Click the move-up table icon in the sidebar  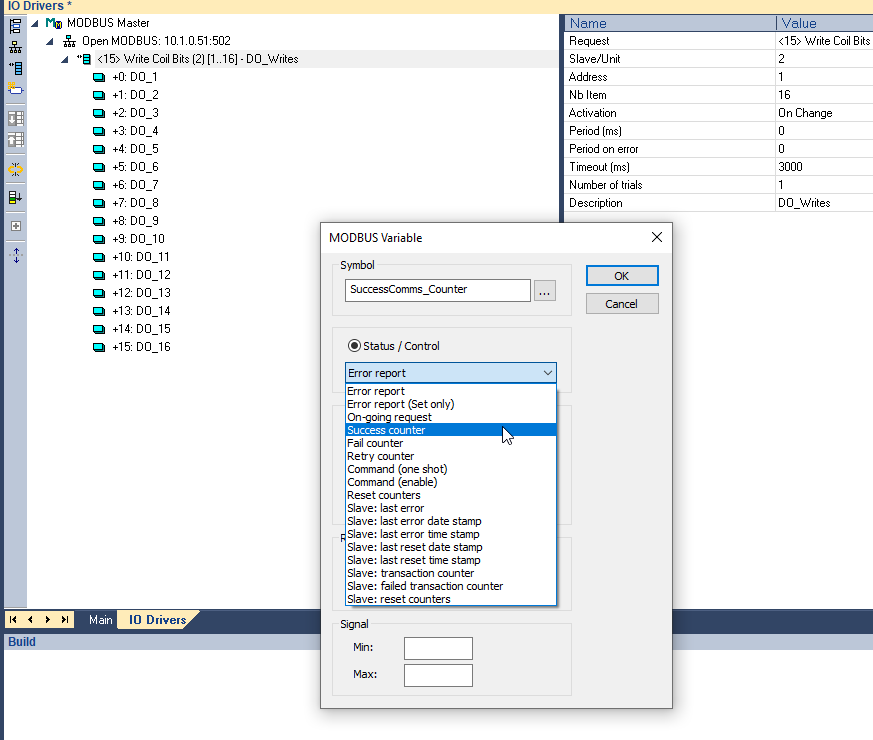pos(16,139)
